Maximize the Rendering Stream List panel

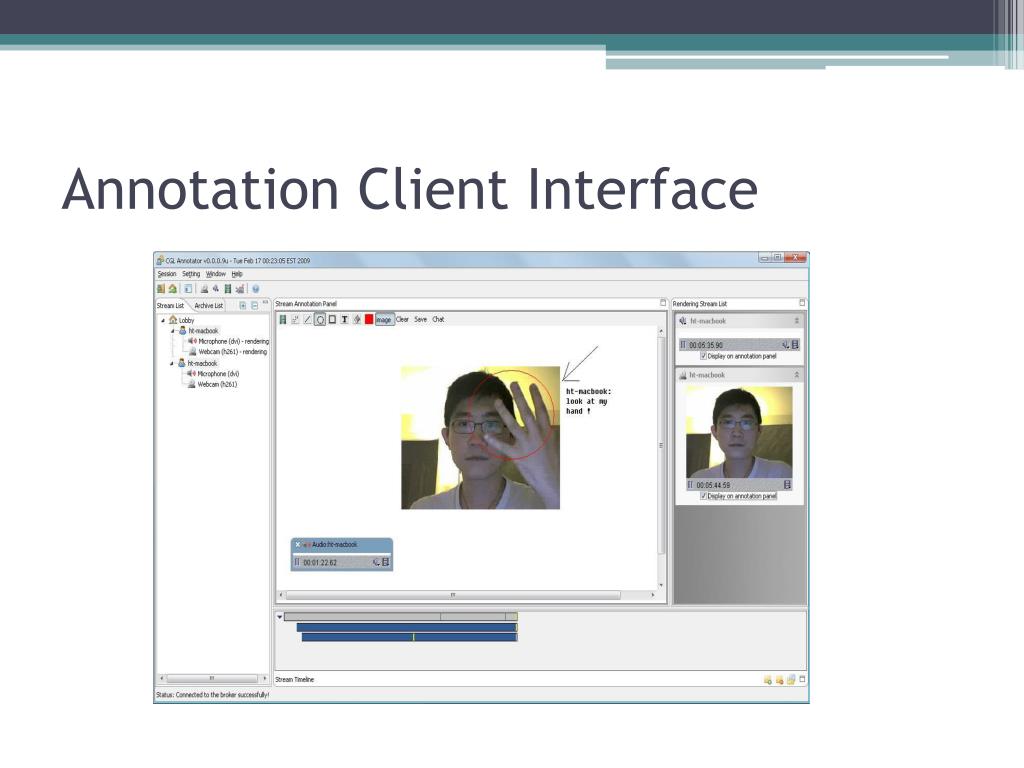click(802, 303)
